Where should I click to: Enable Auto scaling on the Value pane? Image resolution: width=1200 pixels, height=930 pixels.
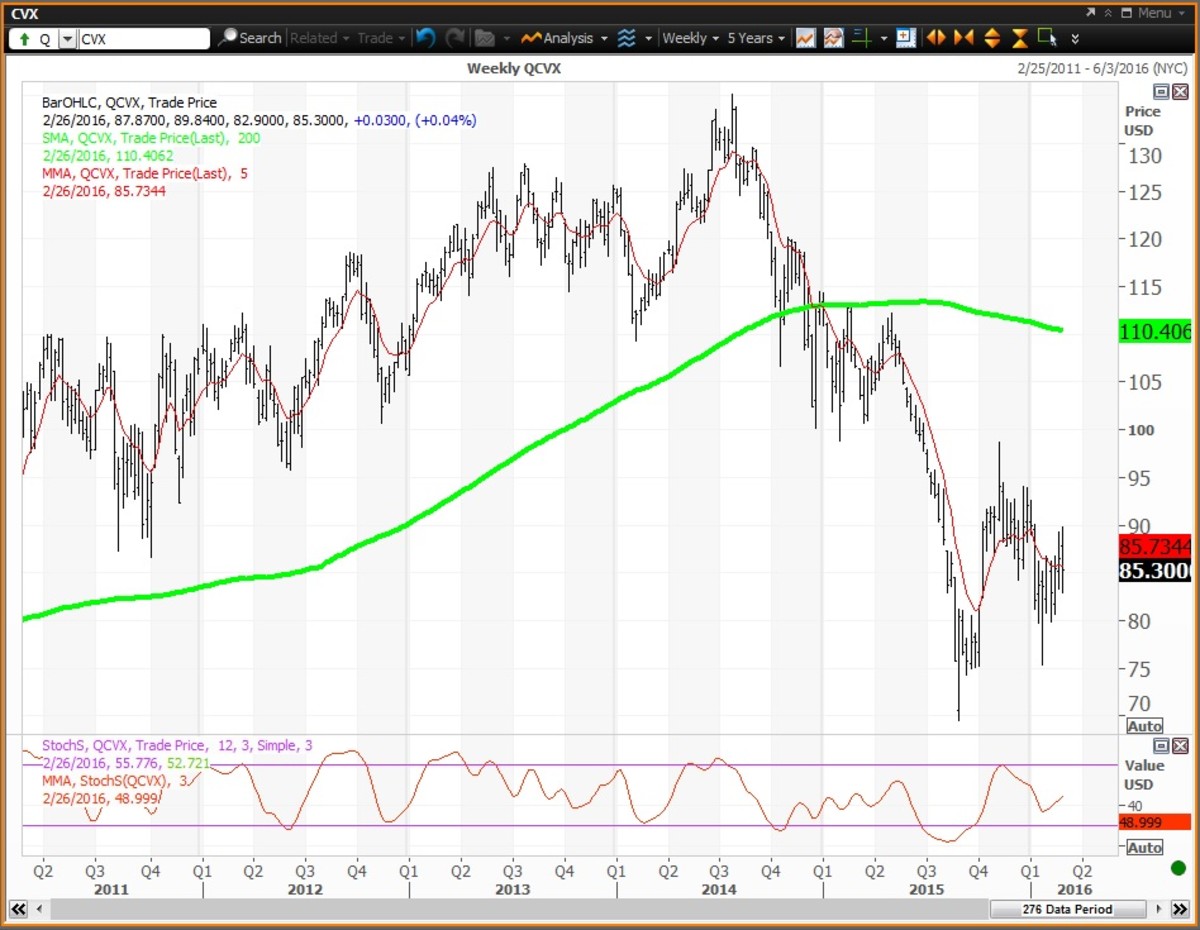tap(1144, 847)
